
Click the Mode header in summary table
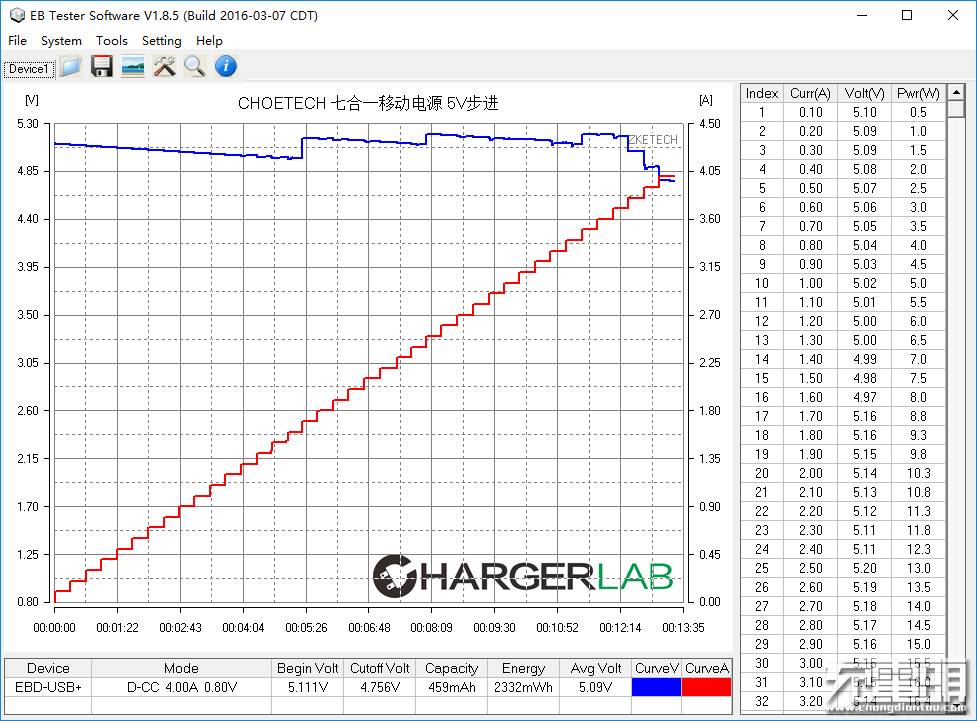click(x=181, y=668)
